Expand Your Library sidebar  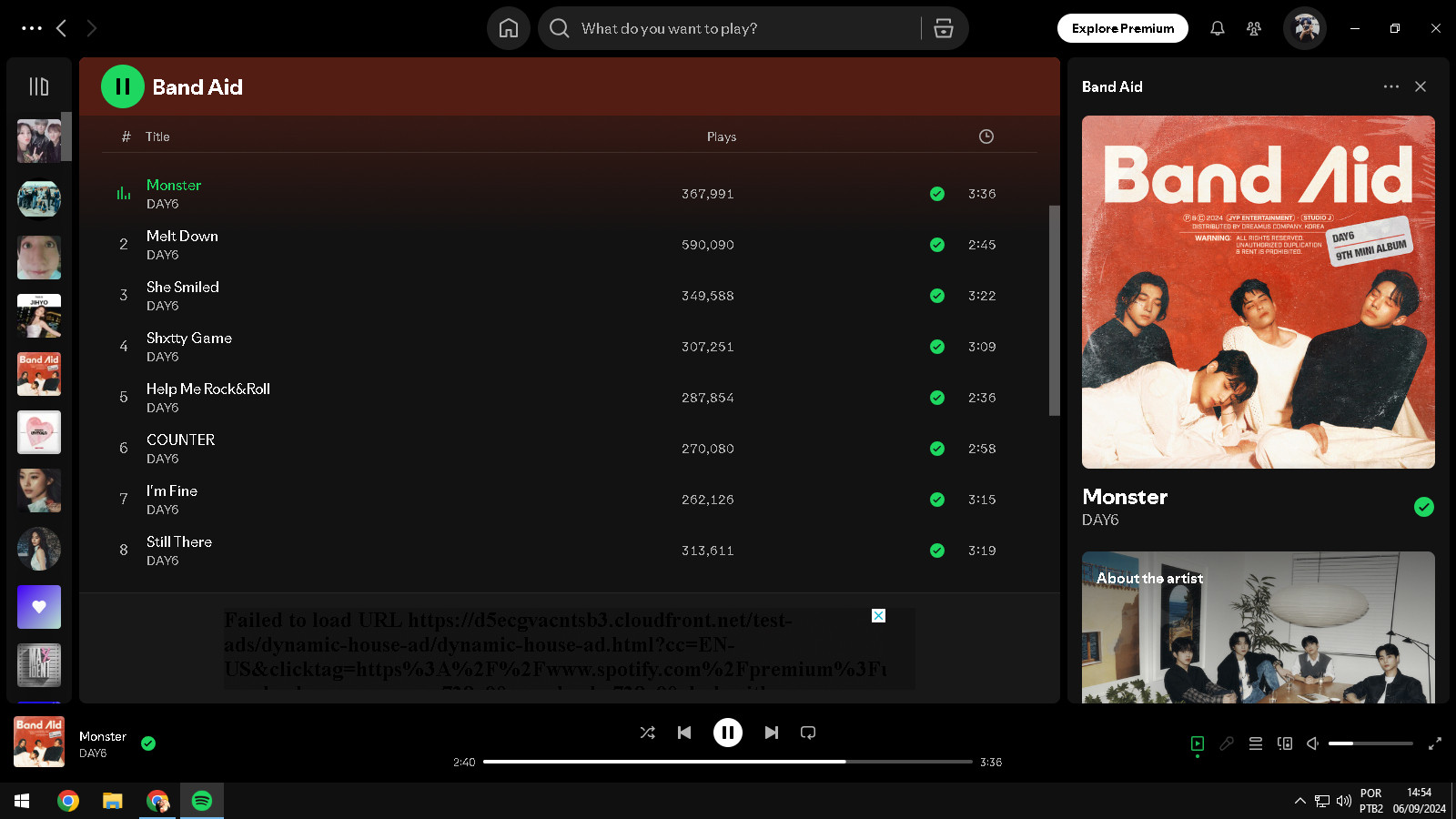(x=39, y=86)
